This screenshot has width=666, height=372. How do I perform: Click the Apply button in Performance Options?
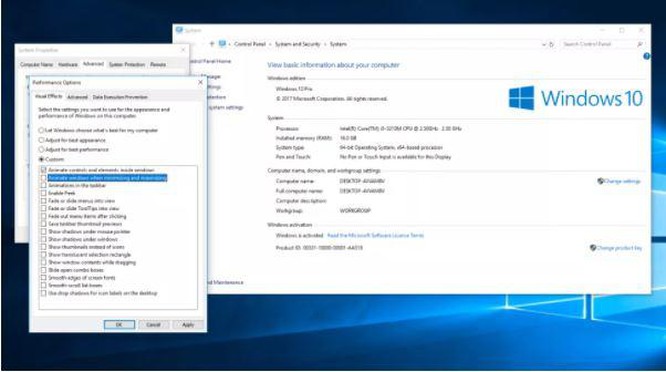(188, 325)
